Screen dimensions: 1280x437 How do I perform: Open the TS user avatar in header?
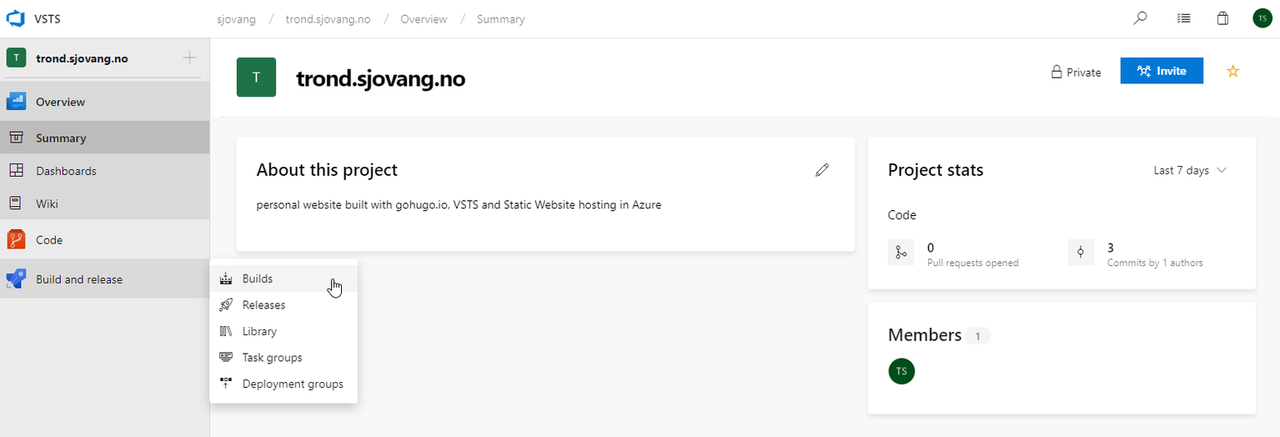coord(1262,18)
